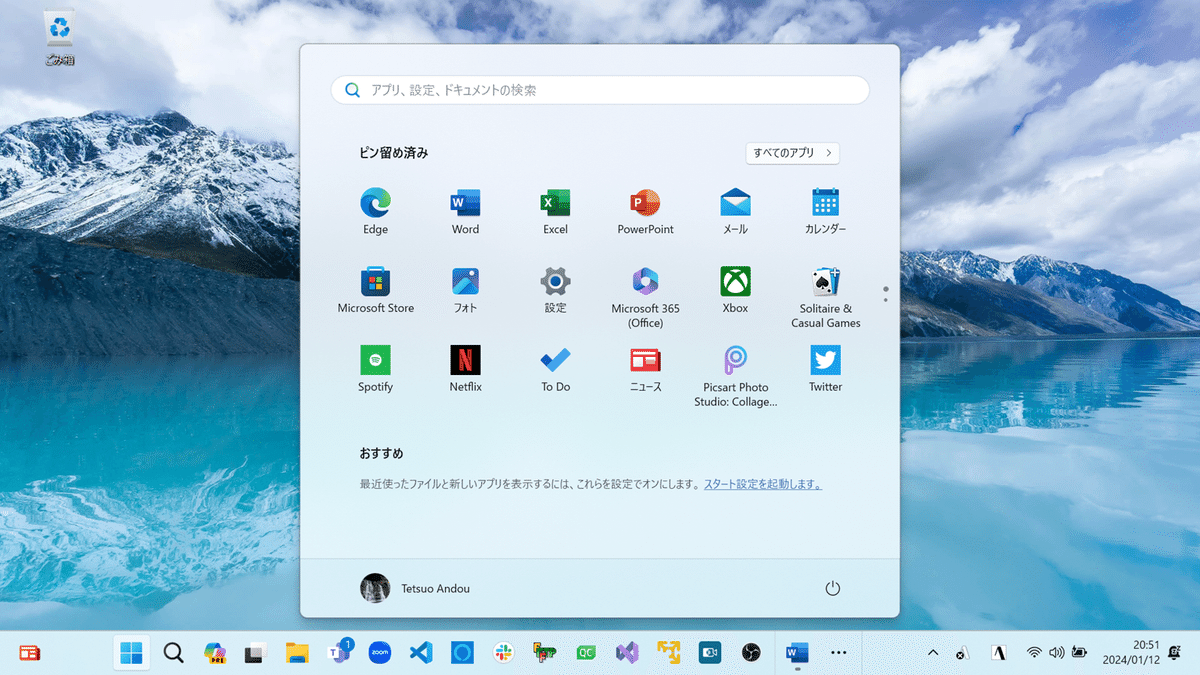Image resolution: width=1200 pixels, height=675 pixels.
Task: Open Qt Creator (QC) on the taskbar
Action: pos(586,653)
